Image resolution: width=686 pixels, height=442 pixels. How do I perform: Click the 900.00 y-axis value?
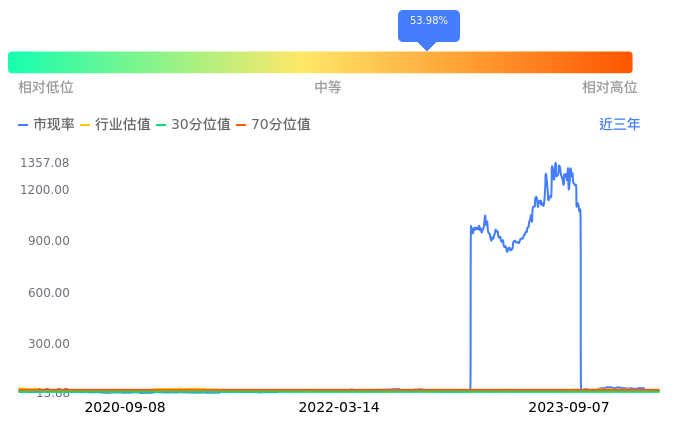[47, 241]
